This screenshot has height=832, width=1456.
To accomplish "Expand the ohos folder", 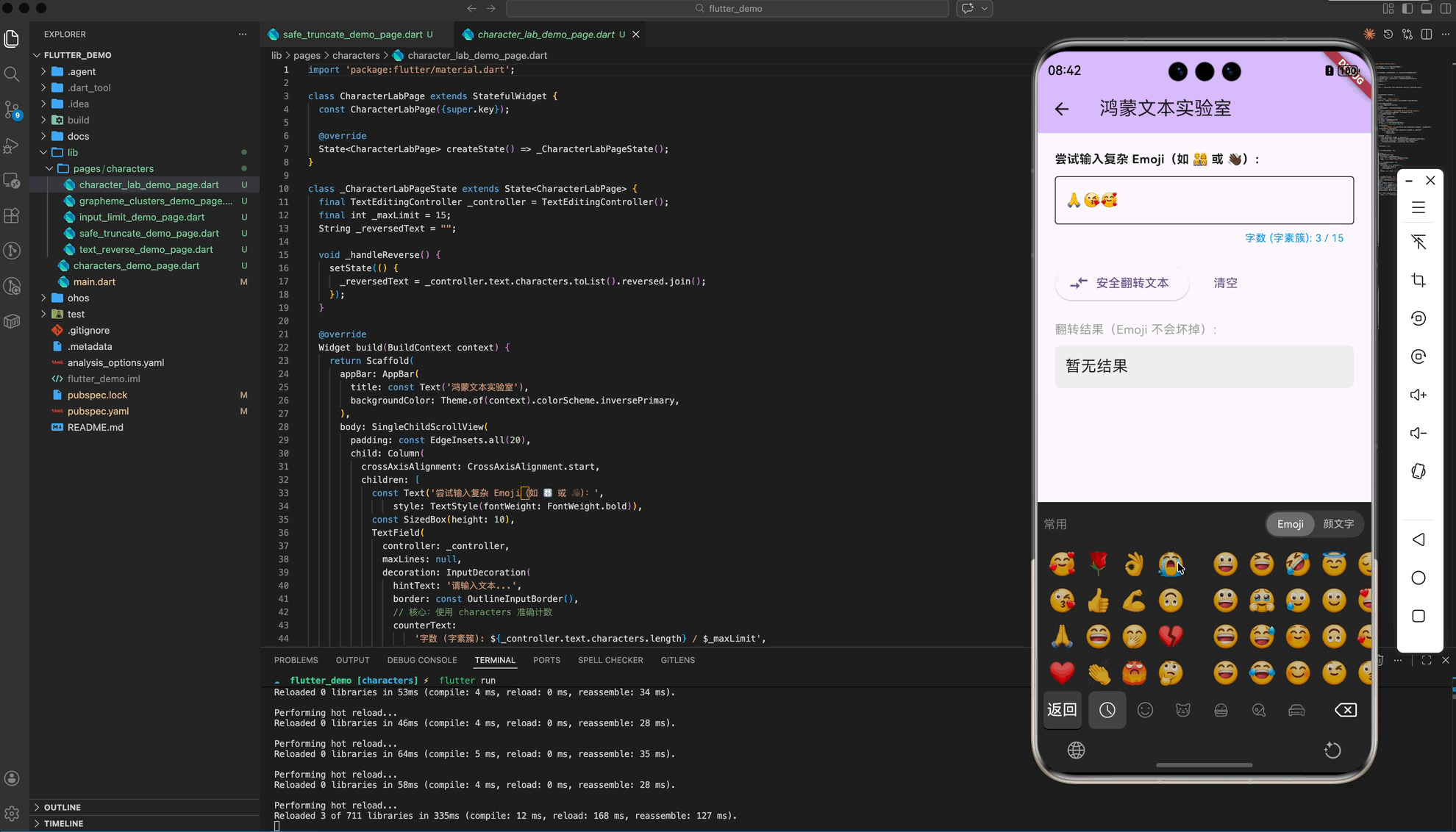I will pos(78,298).
